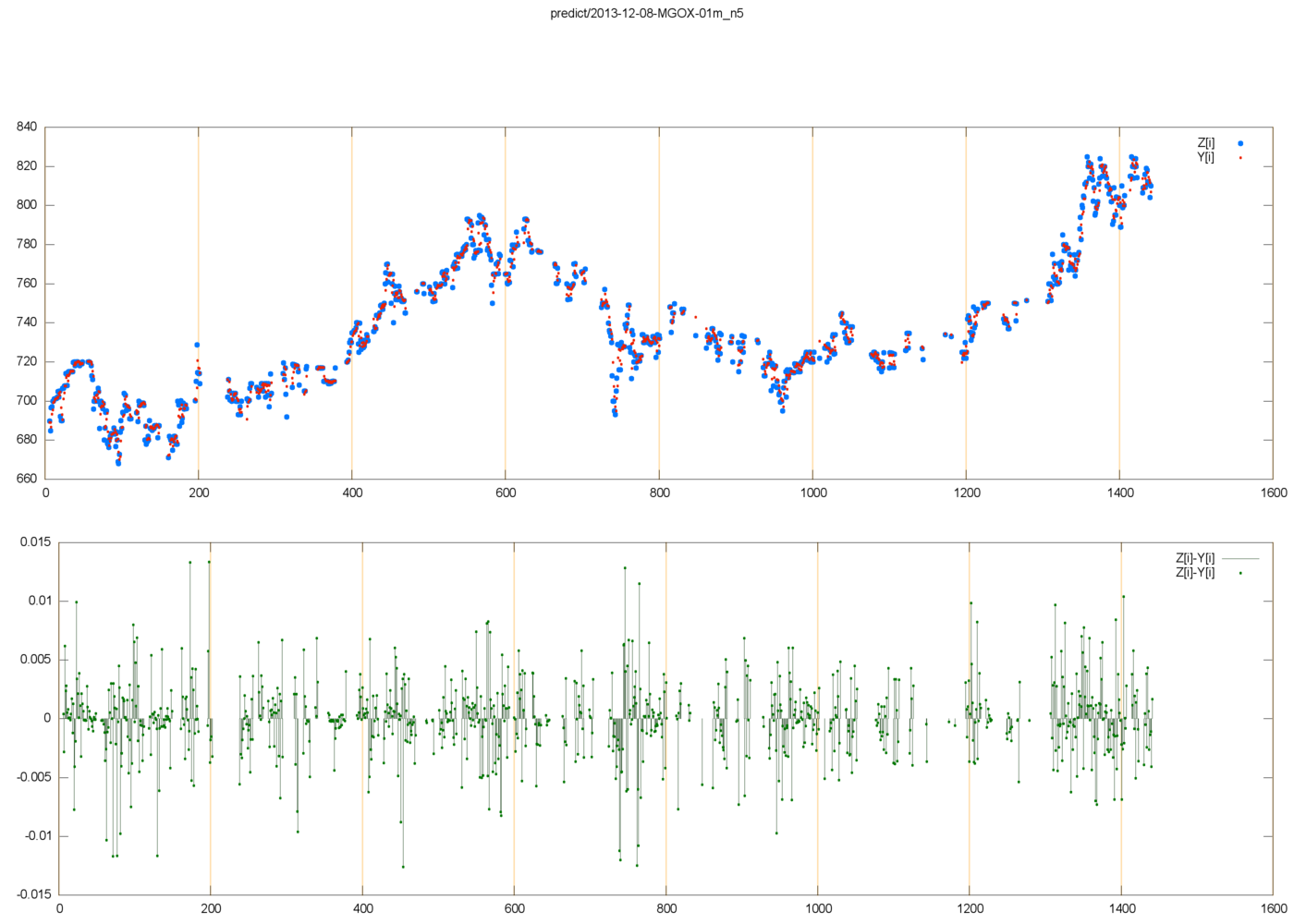Click the 1600 x-axis label under the top plot
1294x924 pixels.
point(1273,493)
